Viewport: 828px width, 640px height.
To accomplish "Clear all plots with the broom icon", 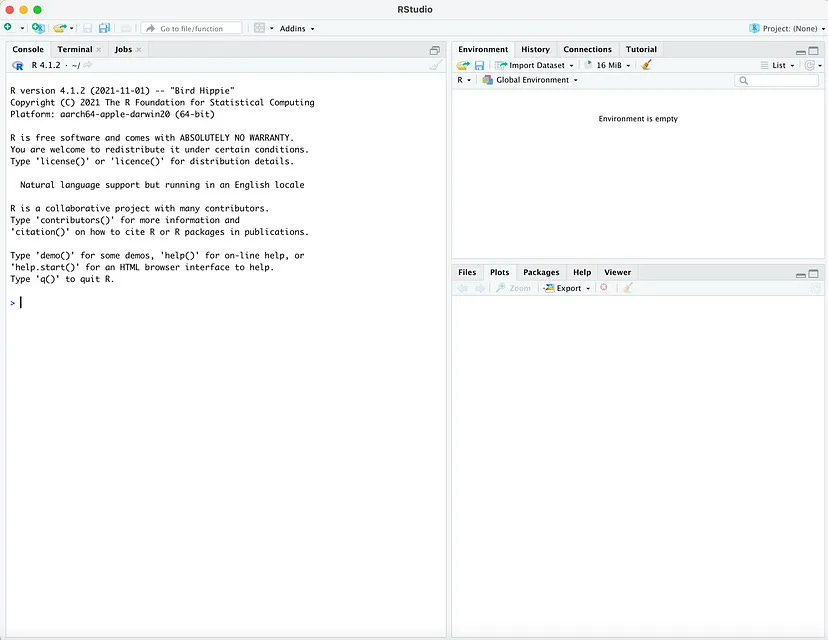I will 627,288.
